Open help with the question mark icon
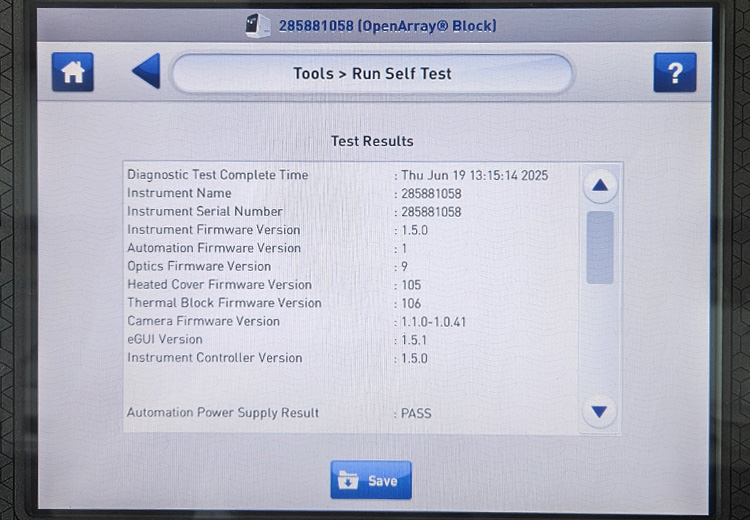The width and height of the screenshot is (750, 520). tap(675, 73)
